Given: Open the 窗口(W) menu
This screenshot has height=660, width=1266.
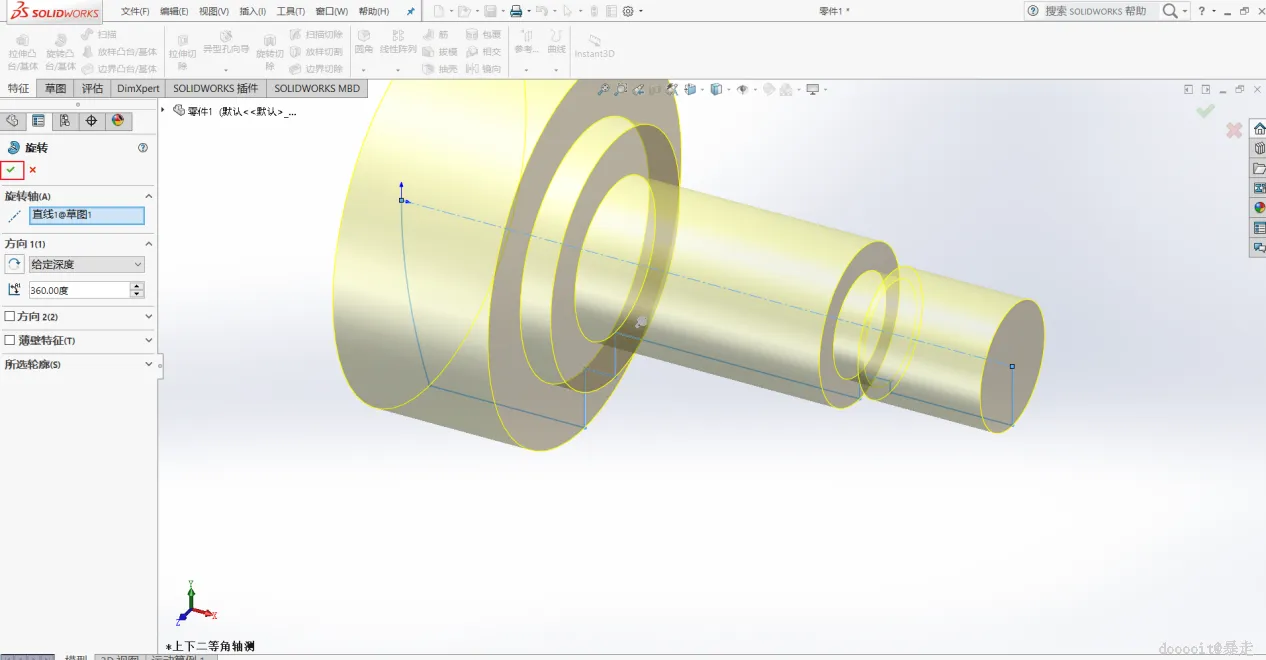Looking at the screenshot, I should pyautogui.click(x=332, y=11).
